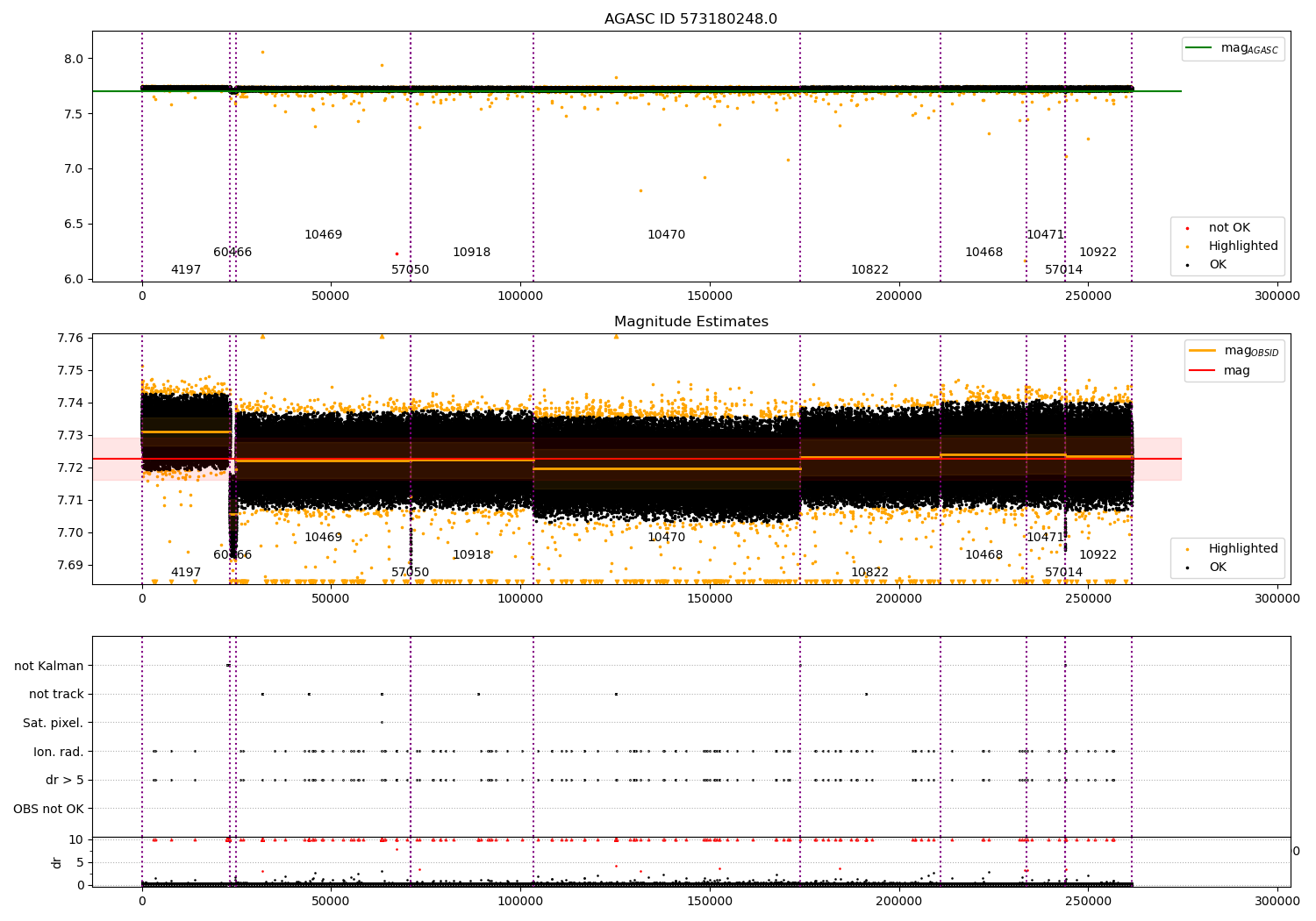
Task: Click label 10922 in Magnitude Estimates plot
Action: pyautogui.click(x=1098, y=555)
